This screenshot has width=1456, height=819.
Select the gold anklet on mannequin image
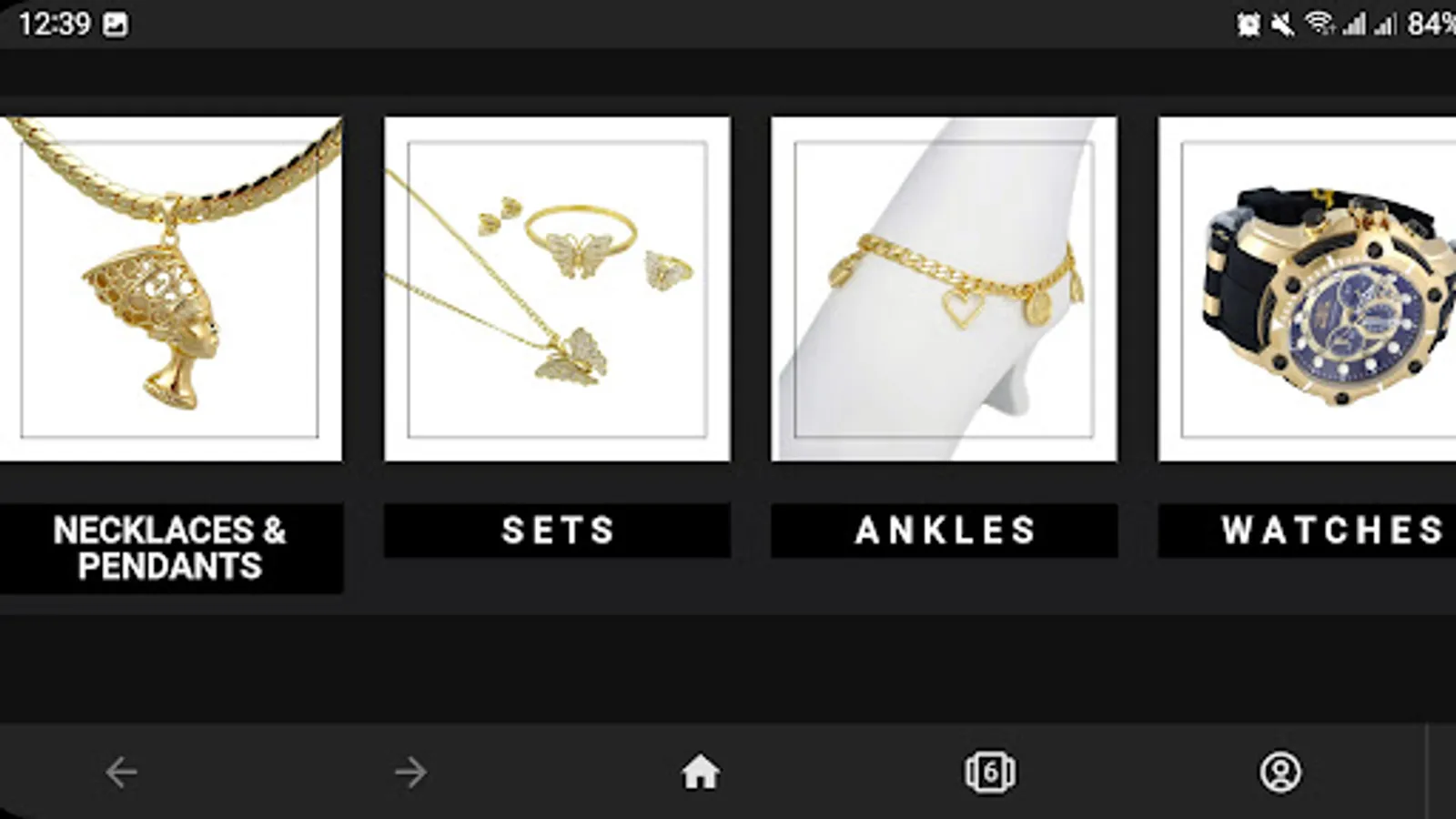(x=944, y=288)
